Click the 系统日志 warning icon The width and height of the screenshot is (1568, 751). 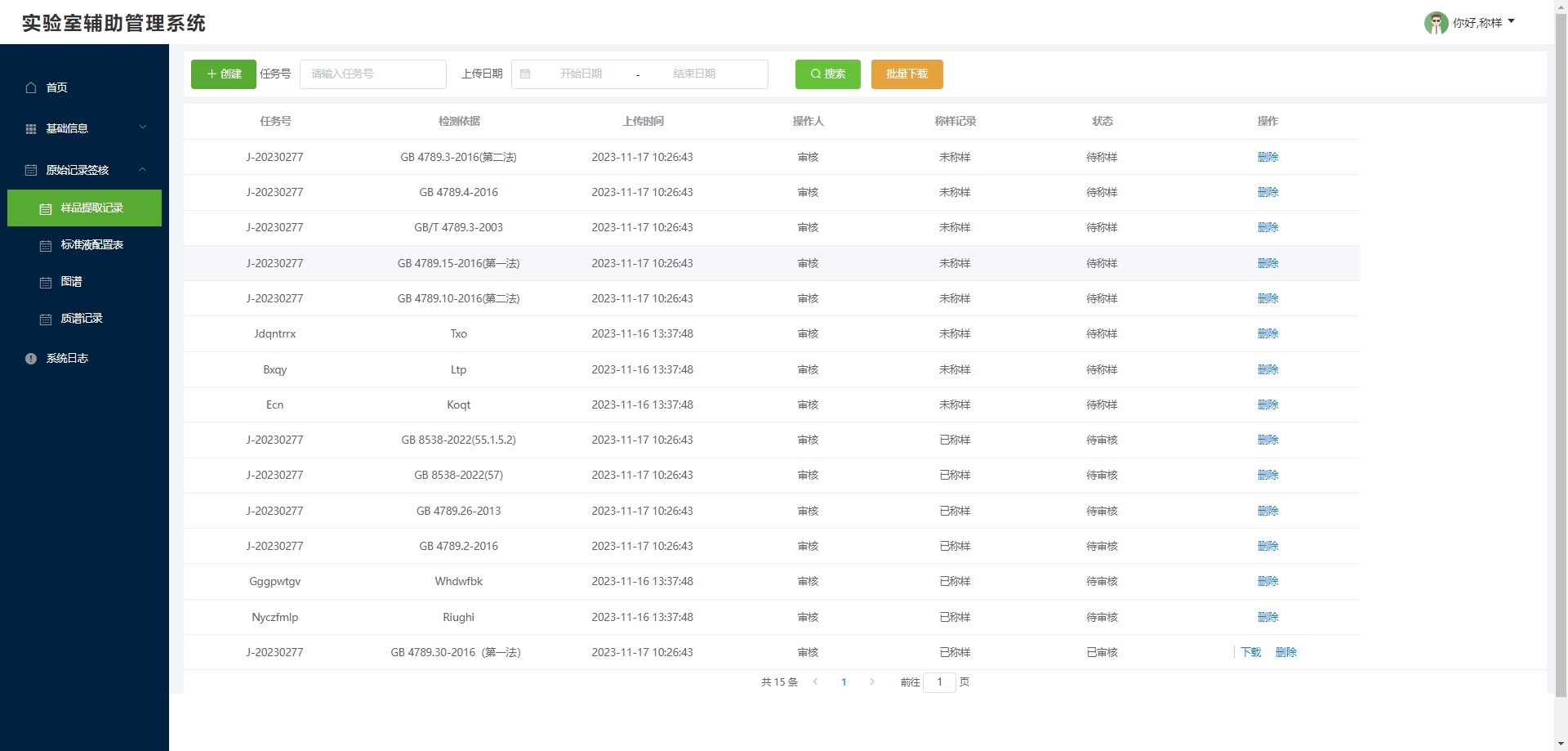[31, 359]
